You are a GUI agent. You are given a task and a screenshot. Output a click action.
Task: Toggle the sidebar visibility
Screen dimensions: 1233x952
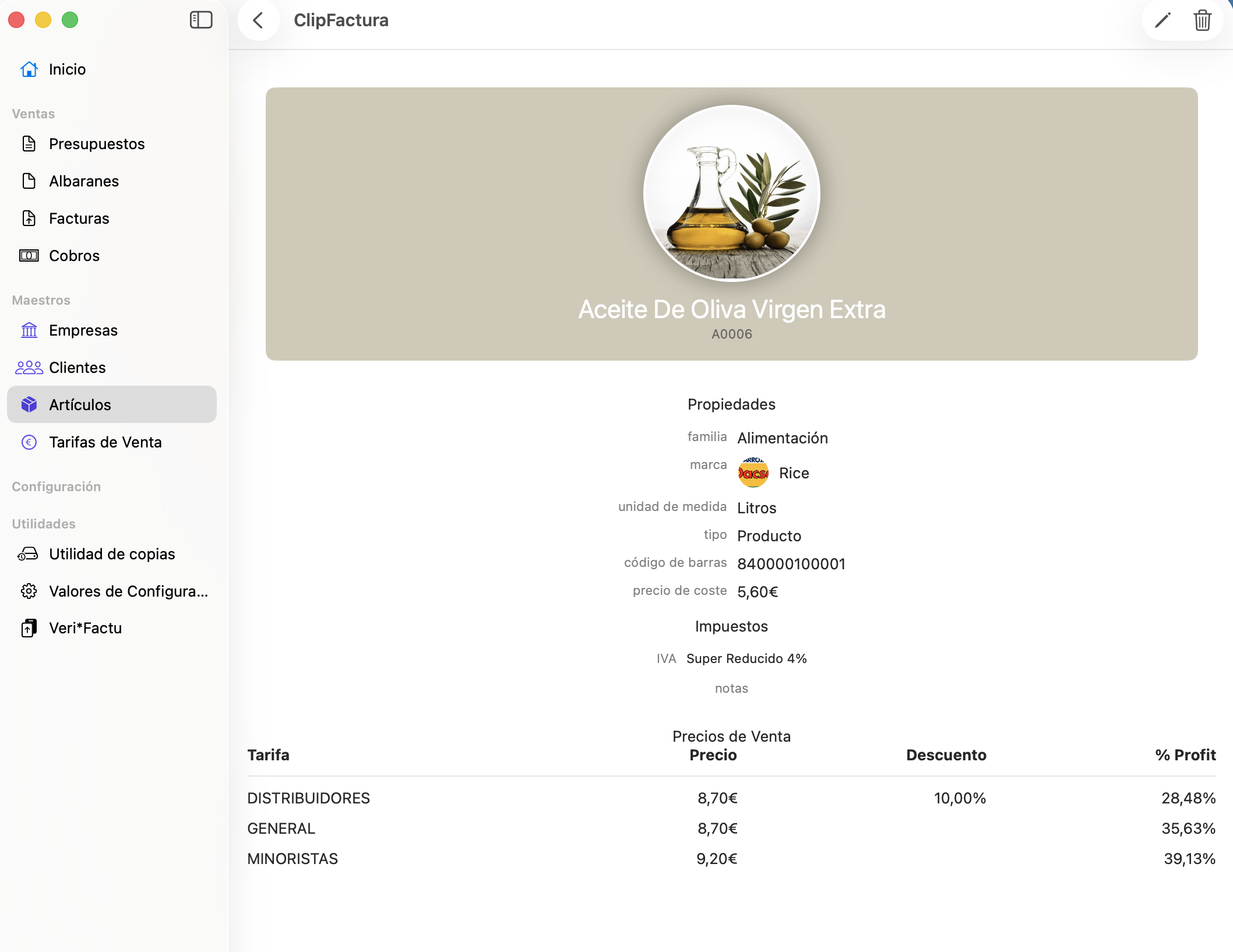tap(200, 20)
